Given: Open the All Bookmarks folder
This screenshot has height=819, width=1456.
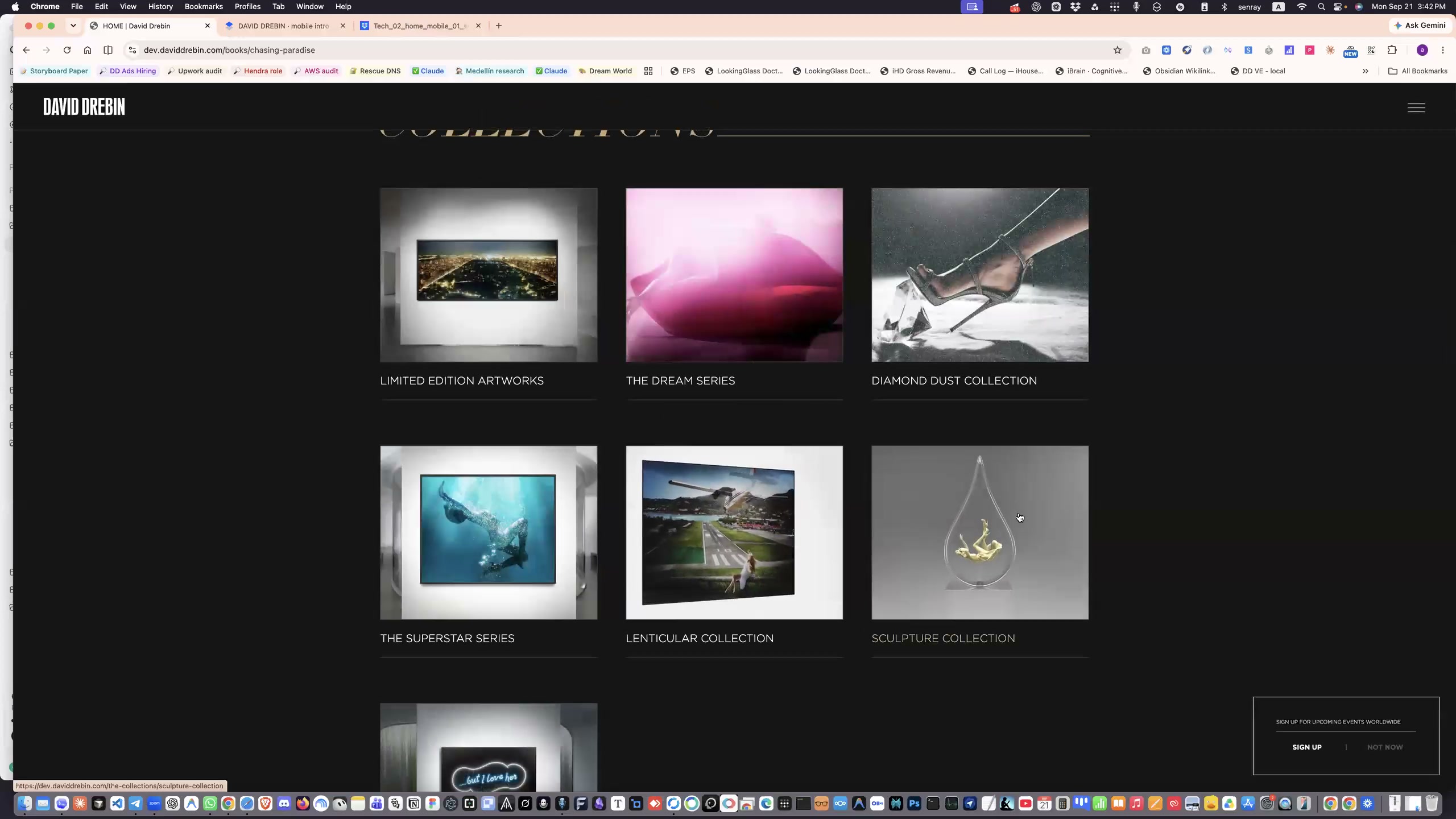Looking at the screenshot, I should click(1418, 71).
